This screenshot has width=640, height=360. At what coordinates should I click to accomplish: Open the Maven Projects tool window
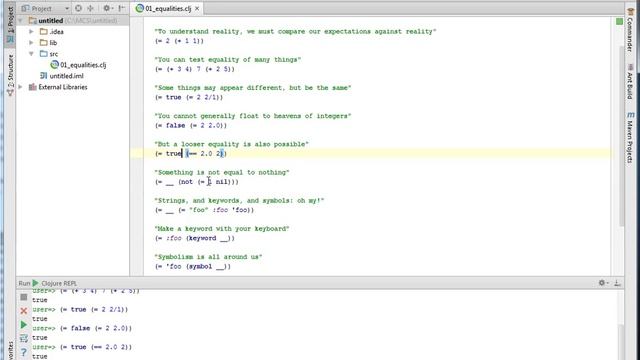point(630,138)
